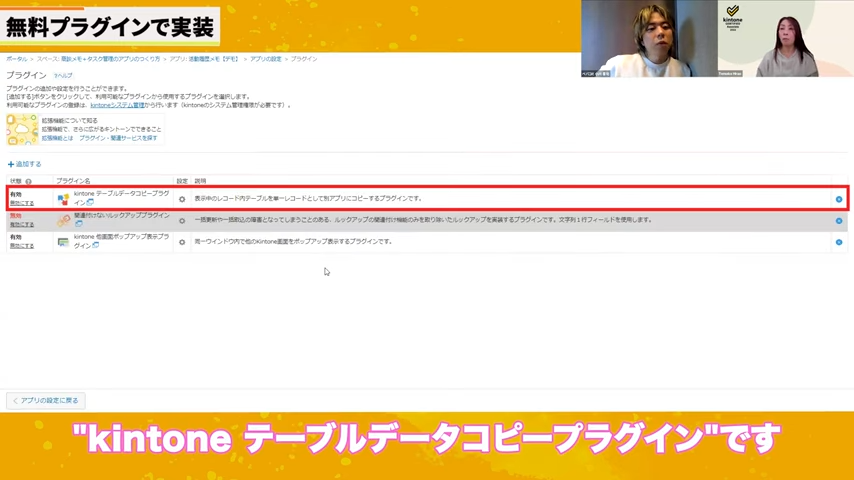Screen dimensions: 854x480
Task: Open new-window icon beside テーブルデータコピープラグイン
Action: point(90,202)
